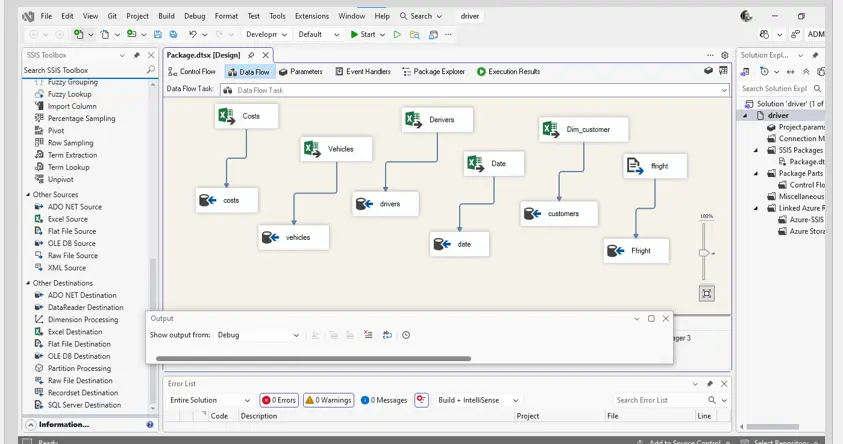
Task: Select Flat File Source in toolbox
Action: [72, 231]
